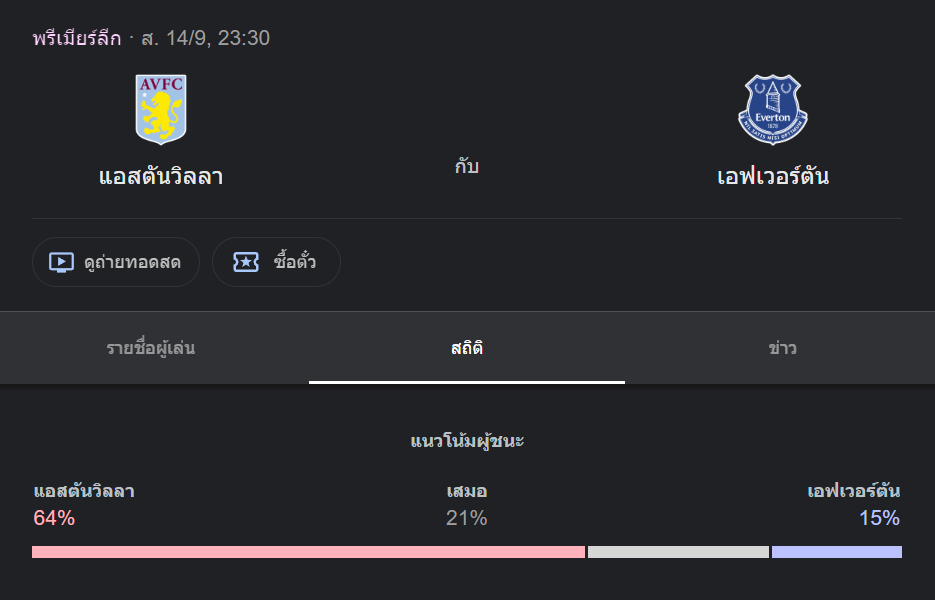Click the gray draw probability bar

pyautogui.click(x=678, y=552)
